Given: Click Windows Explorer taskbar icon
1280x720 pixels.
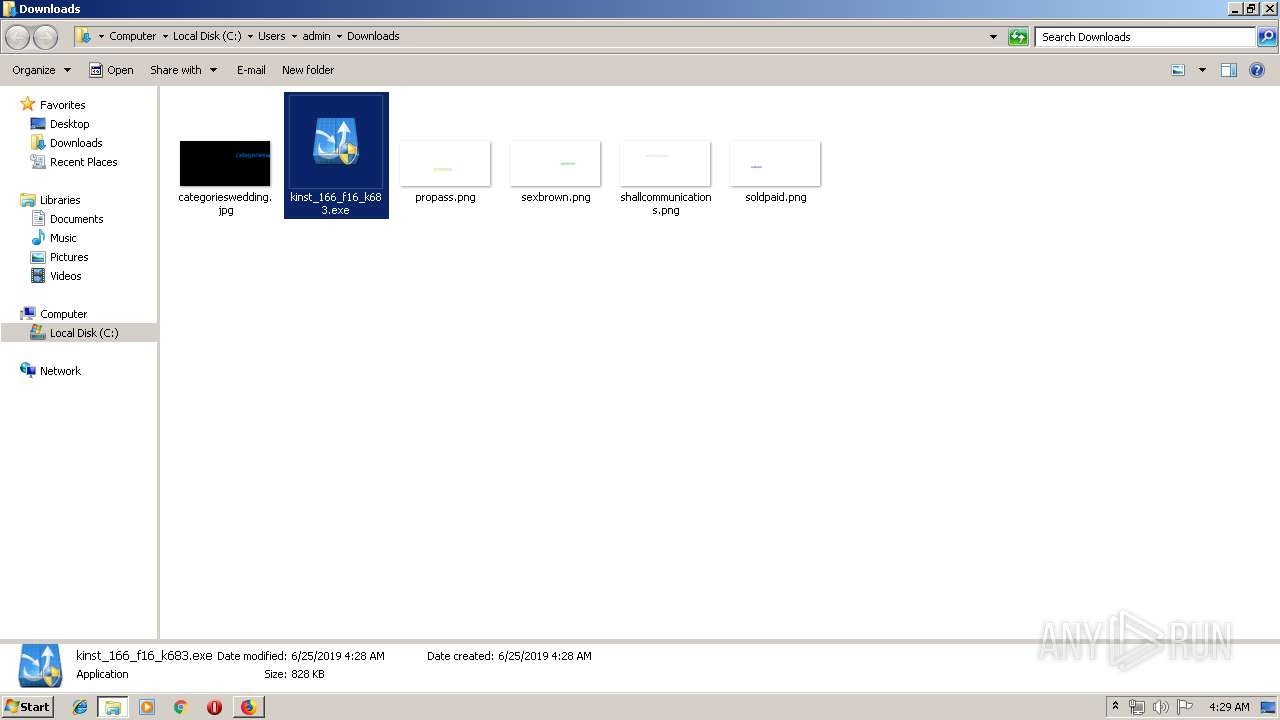Looking at the screenshot, I should tap(113, 707).
